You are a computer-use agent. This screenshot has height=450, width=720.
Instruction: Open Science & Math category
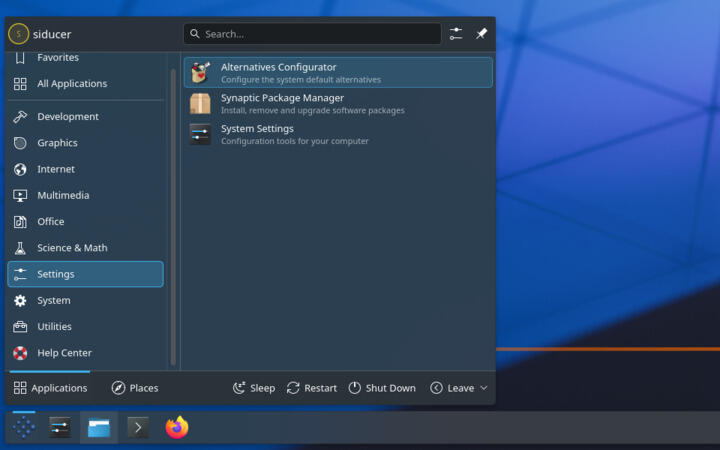(85, 248)
